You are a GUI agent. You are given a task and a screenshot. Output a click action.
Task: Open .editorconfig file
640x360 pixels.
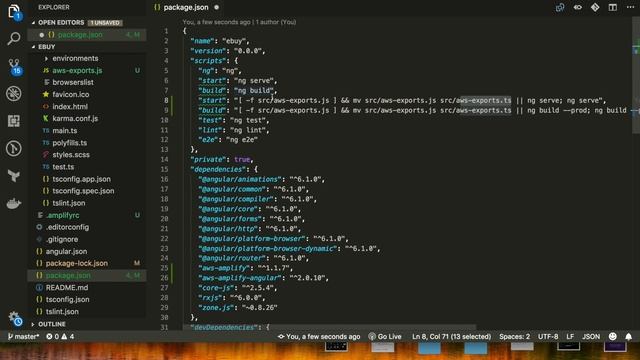tap(67, 227)
